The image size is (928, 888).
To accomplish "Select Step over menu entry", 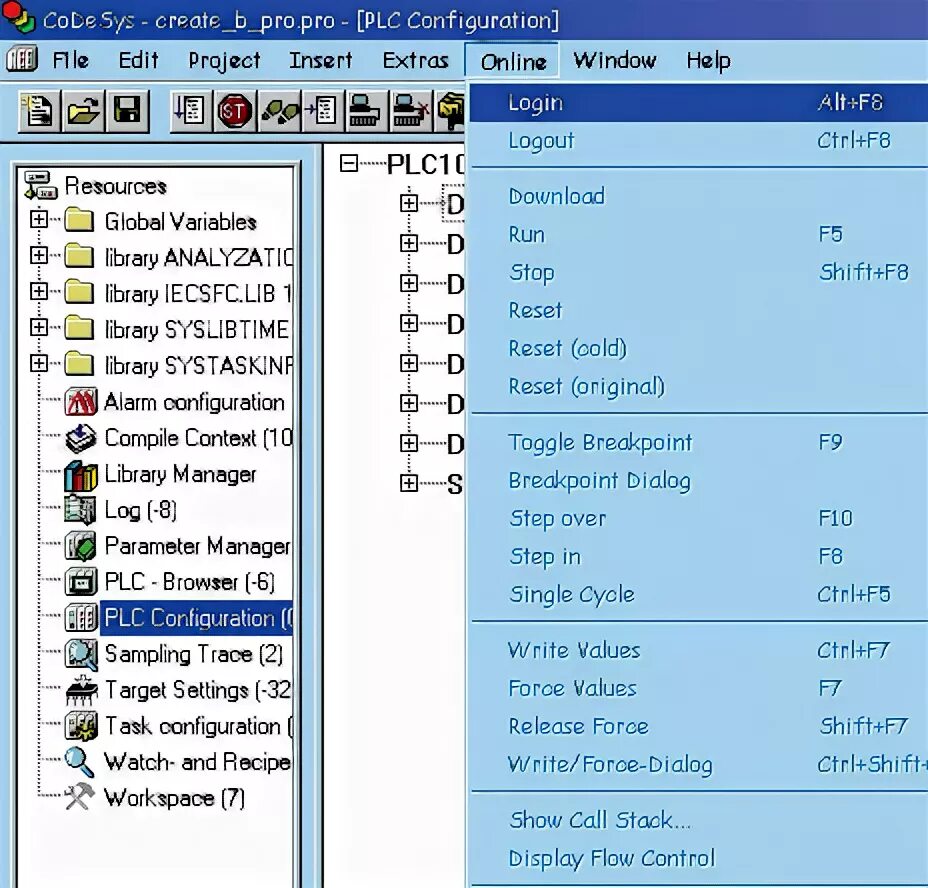I will tap(698, 519).
